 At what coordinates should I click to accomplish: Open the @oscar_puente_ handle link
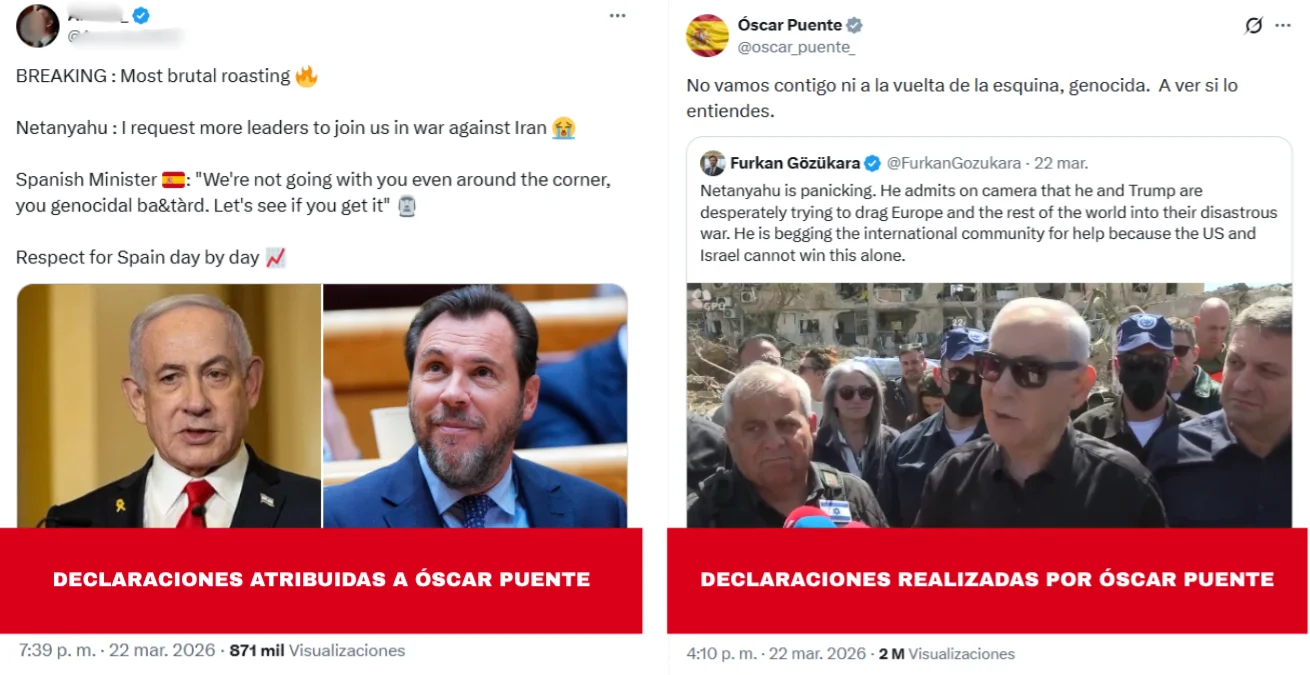[796, 47]
